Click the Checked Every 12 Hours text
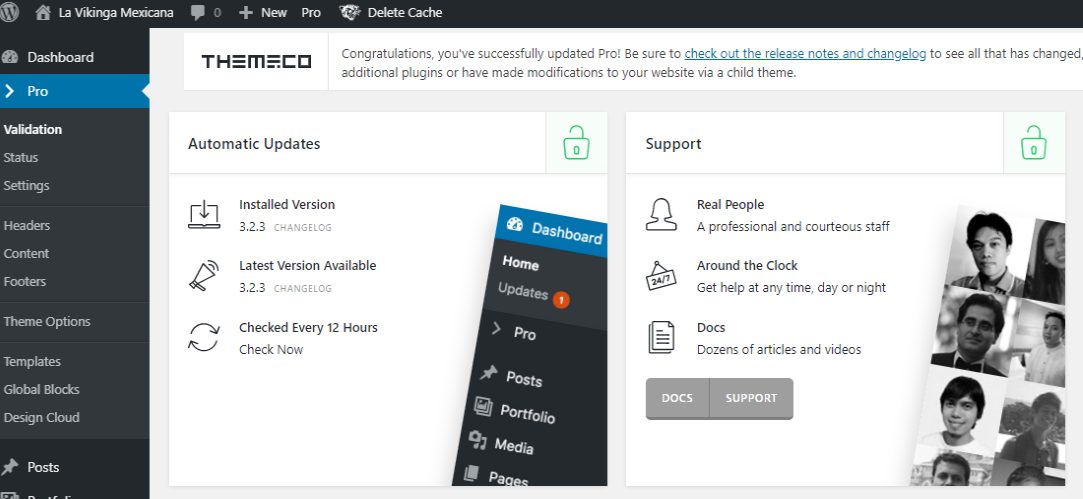Screen dimensions: 1083x499 pos(308,328)
